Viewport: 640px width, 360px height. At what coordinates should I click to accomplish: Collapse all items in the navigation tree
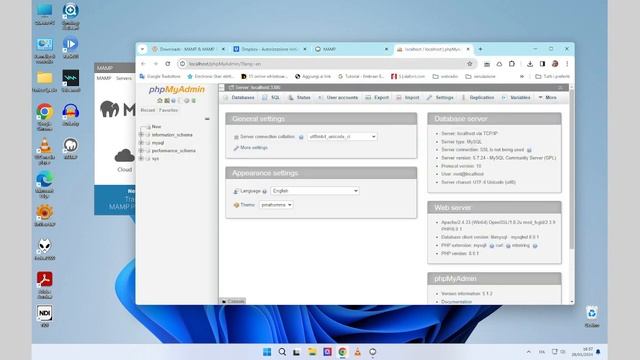(x=207, y=119)
